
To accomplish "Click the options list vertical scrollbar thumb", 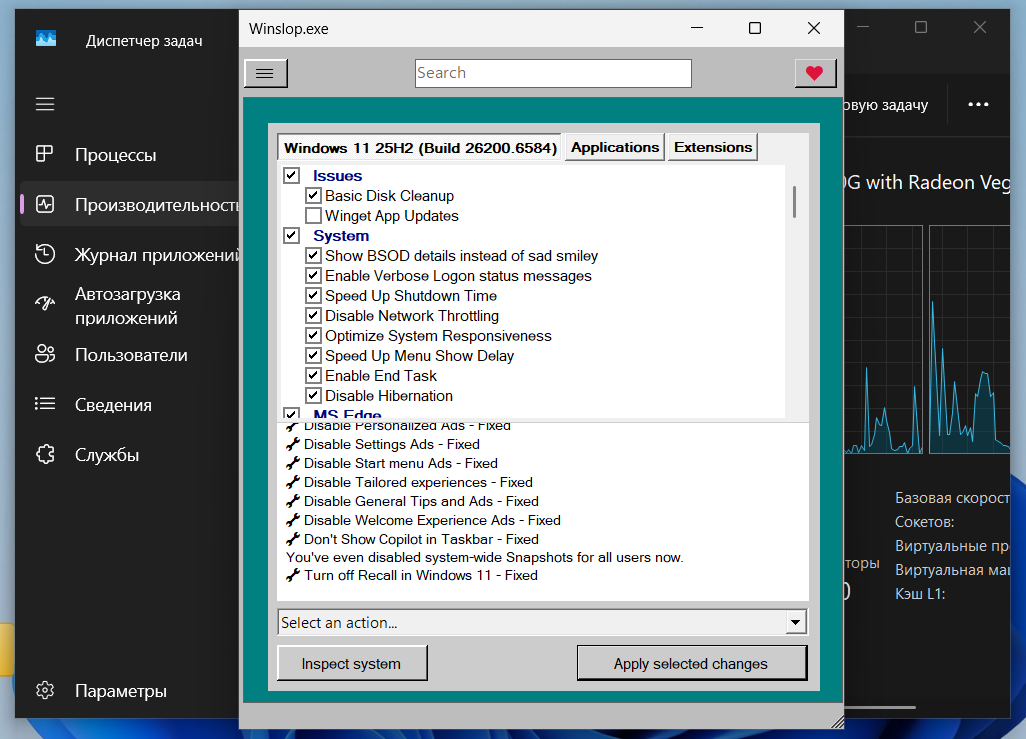I will [x=794, y=202].
